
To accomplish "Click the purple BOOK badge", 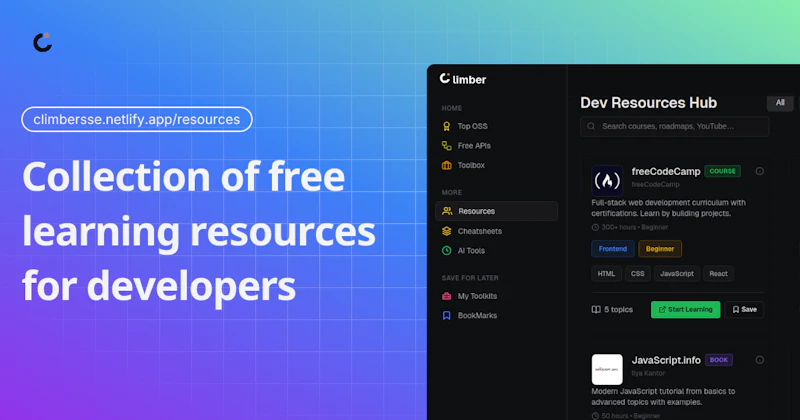I will click(x=719, y=360).
